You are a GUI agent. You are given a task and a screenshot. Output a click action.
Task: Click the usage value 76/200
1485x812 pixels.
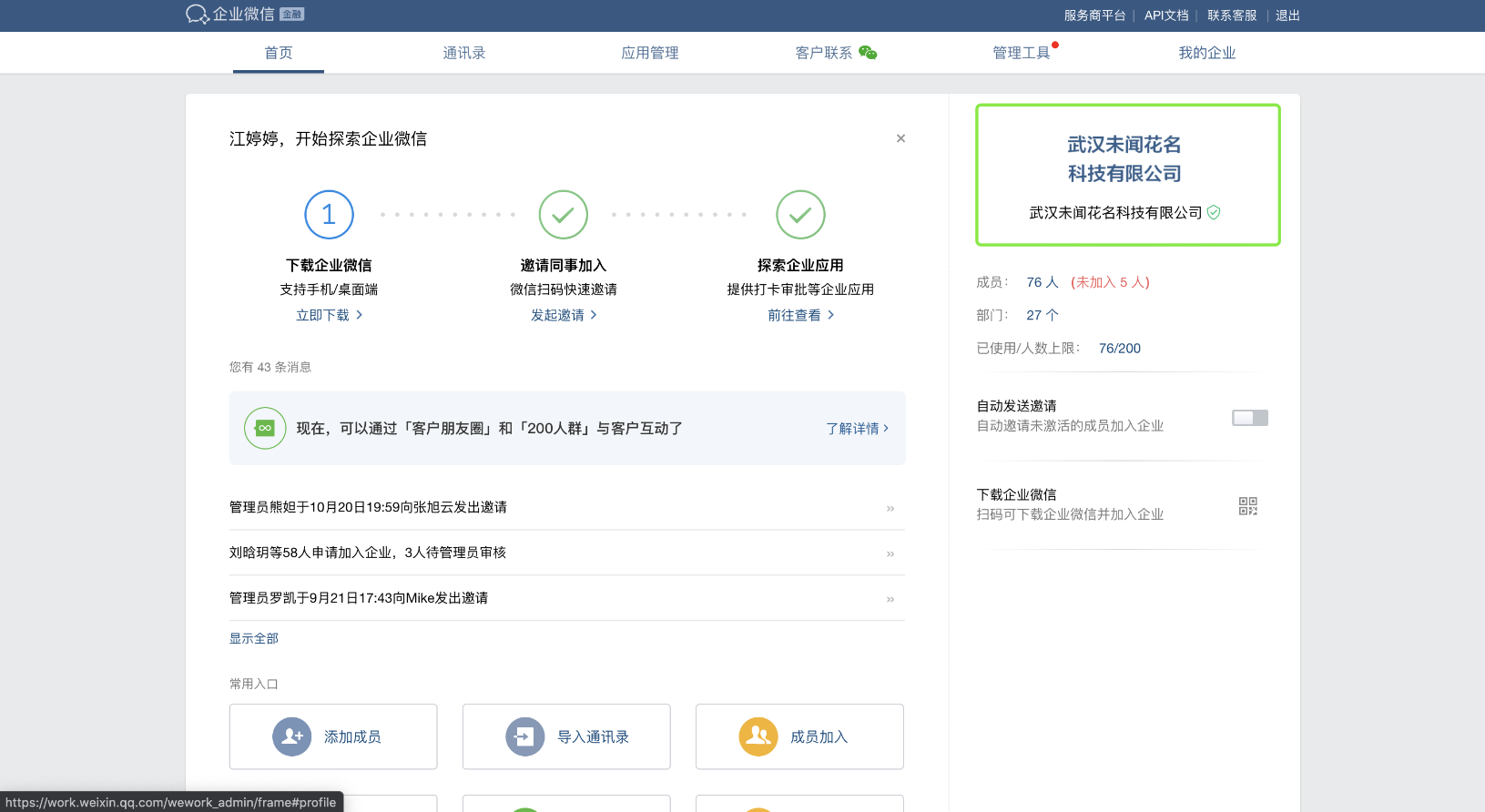tap(1120, 348)
